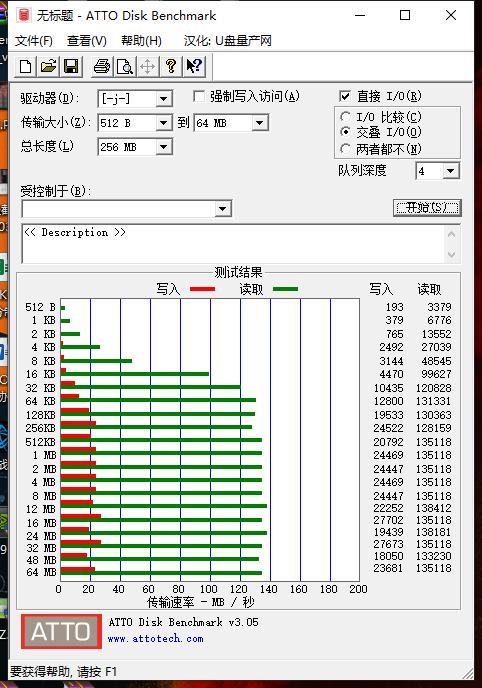The image size is (482, 688).
Task: Open transfer size 64 MB dropdown
Action: pos(260,123)
